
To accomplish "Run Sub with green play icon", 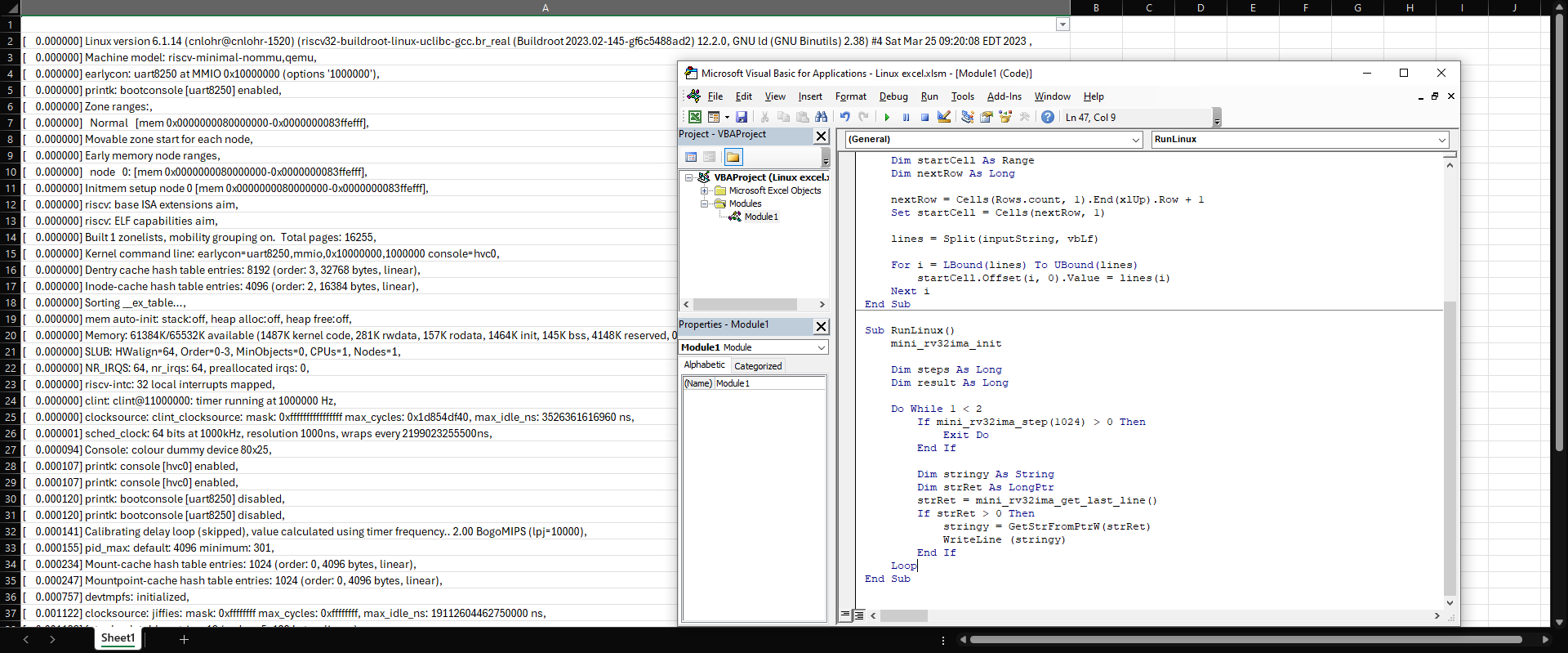I will [x=887, y=117].
